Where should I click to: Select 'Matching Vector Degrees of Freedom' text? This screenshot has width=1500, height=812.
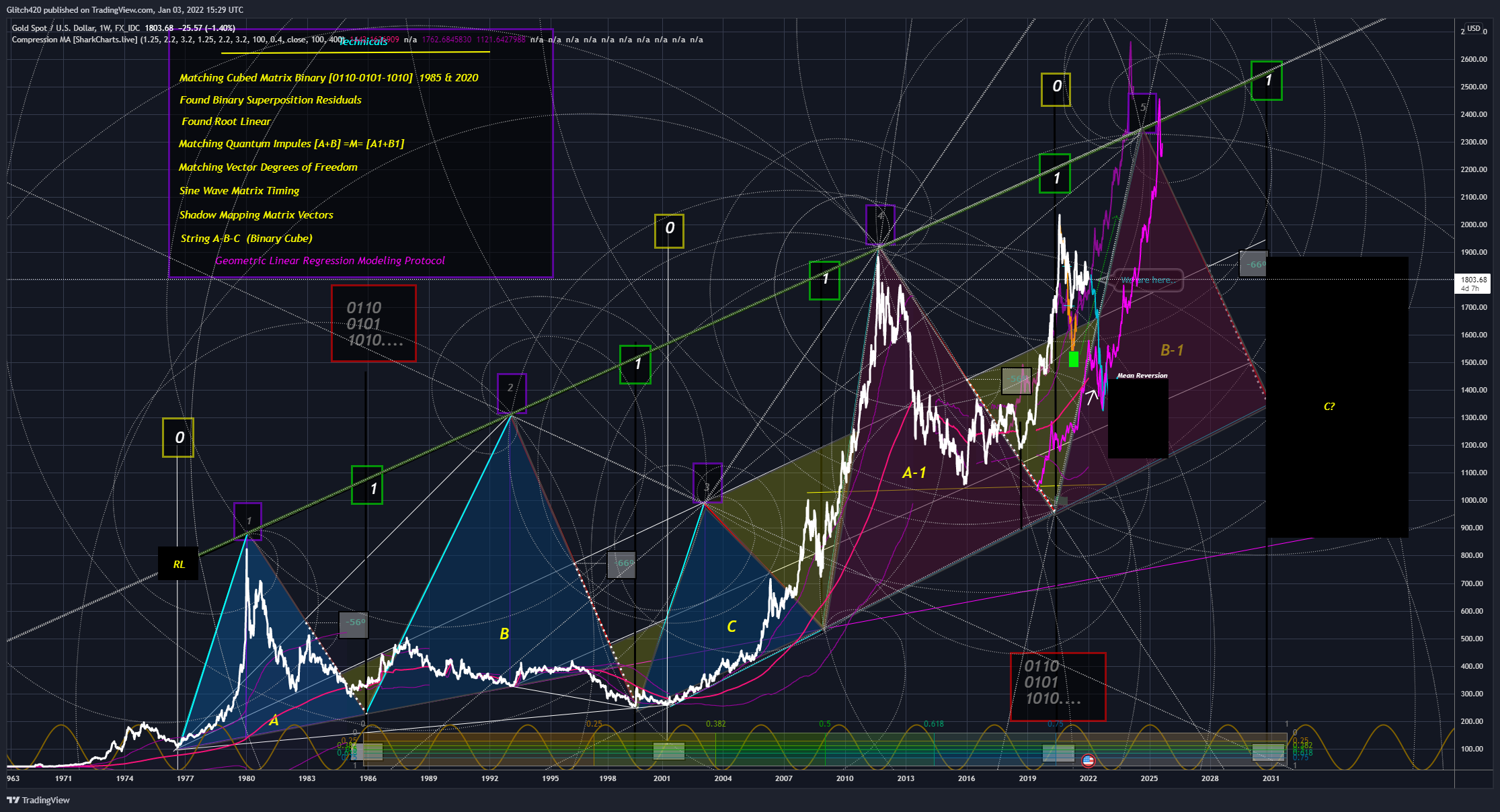[x=268, y=167]
